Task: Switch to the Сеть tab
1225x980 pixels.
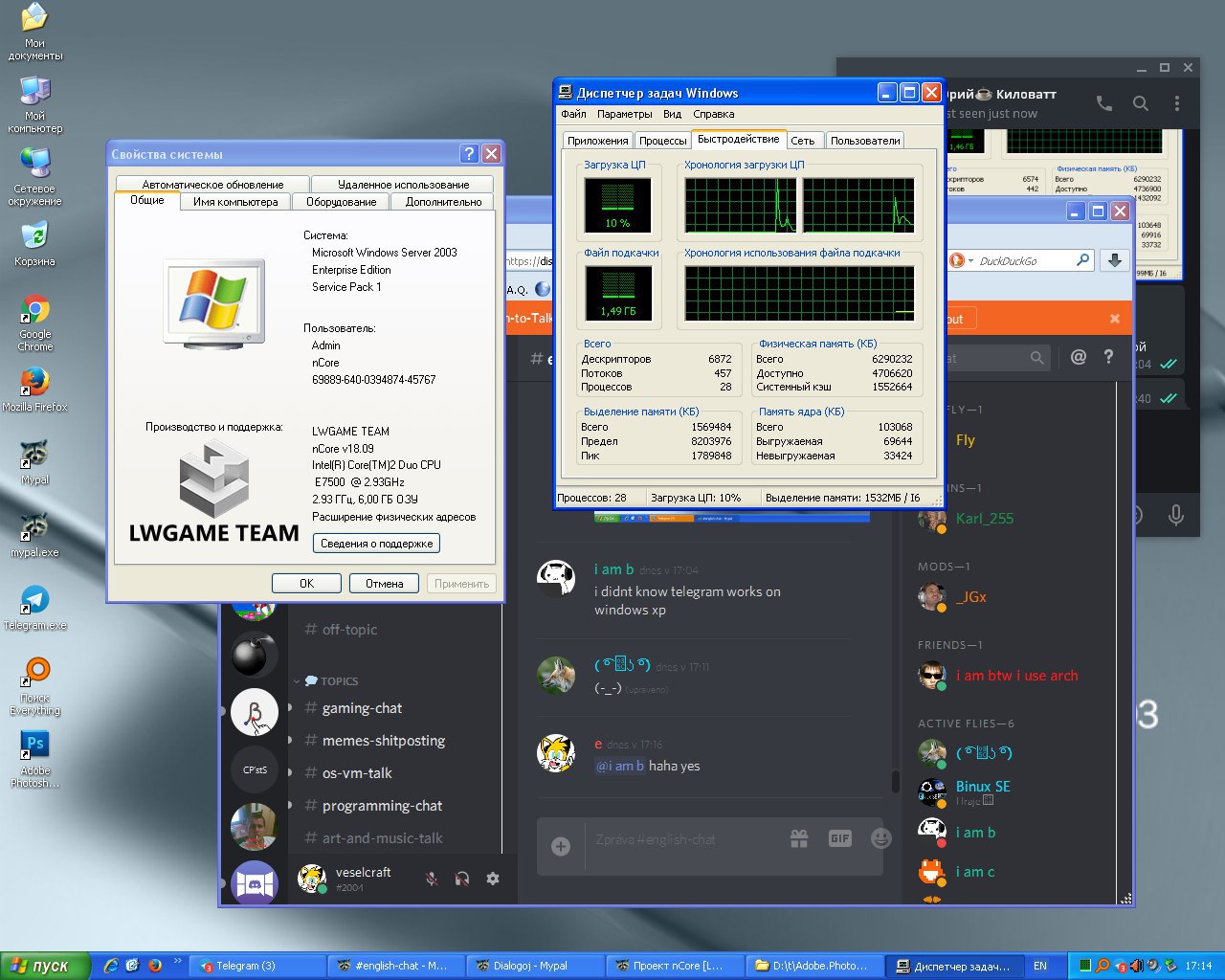Action: (x=803, y=141)
